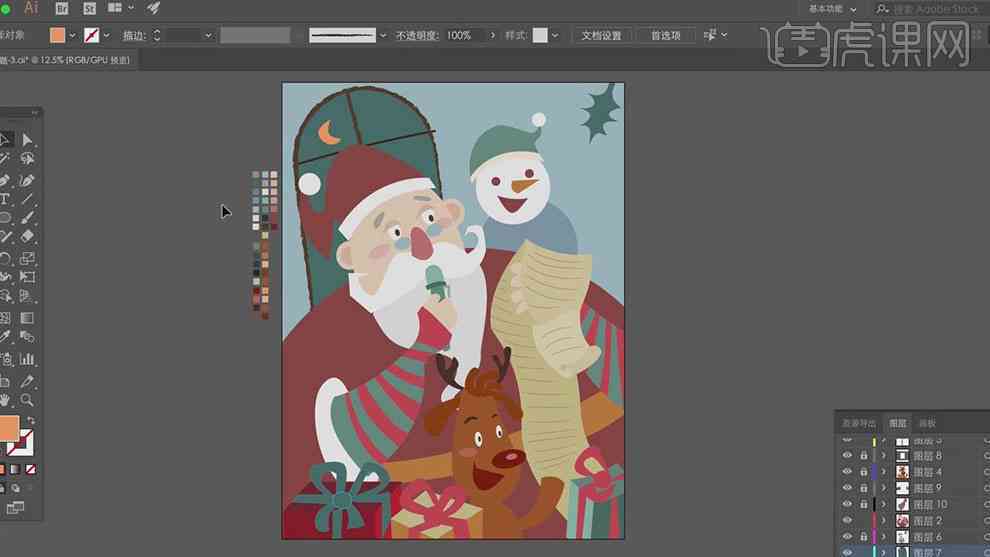Toggle visibility of 图层 10

coord(847,505)
